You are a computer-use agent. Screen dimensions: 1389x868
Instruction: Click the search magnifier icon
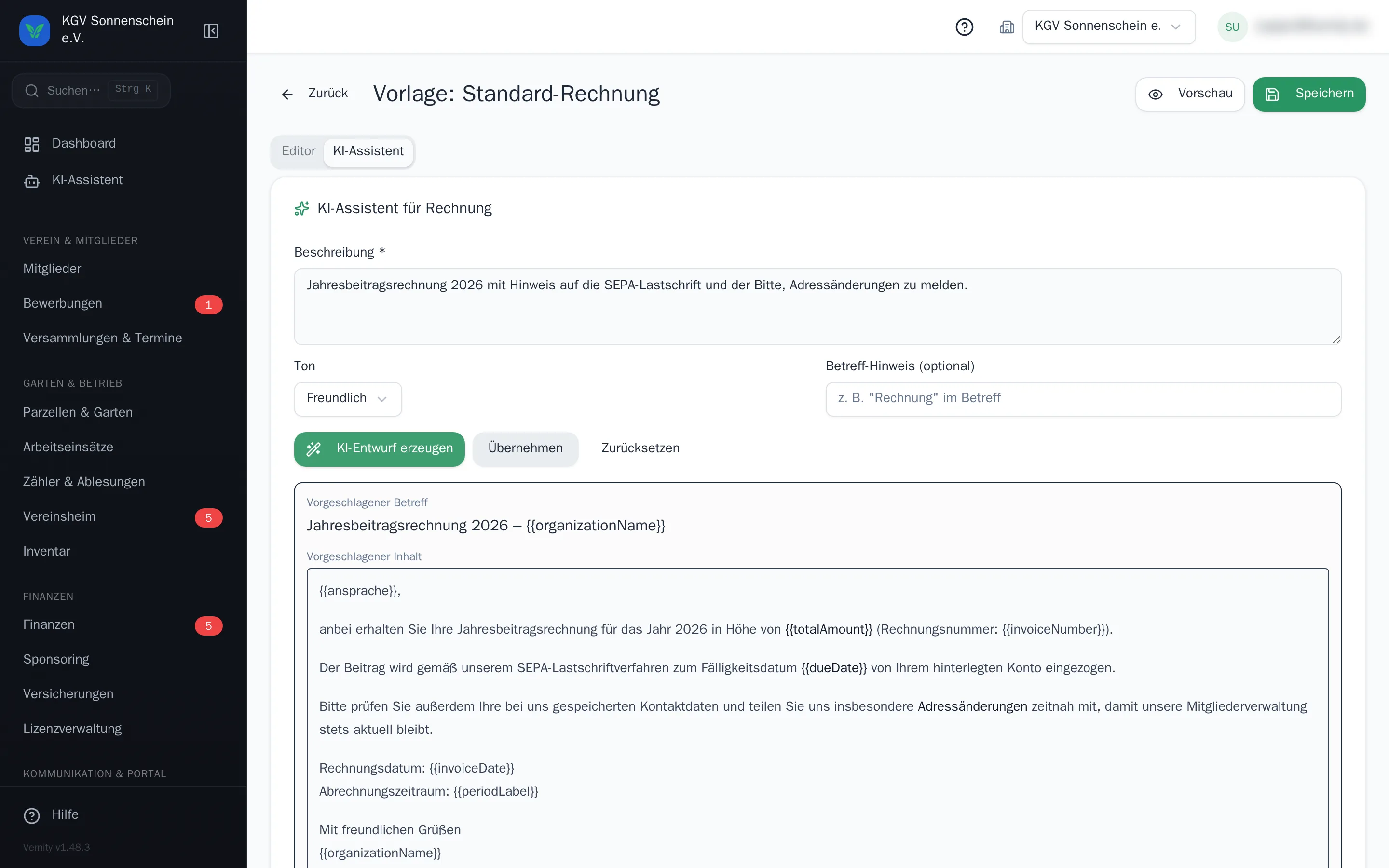tap(31, 91)
